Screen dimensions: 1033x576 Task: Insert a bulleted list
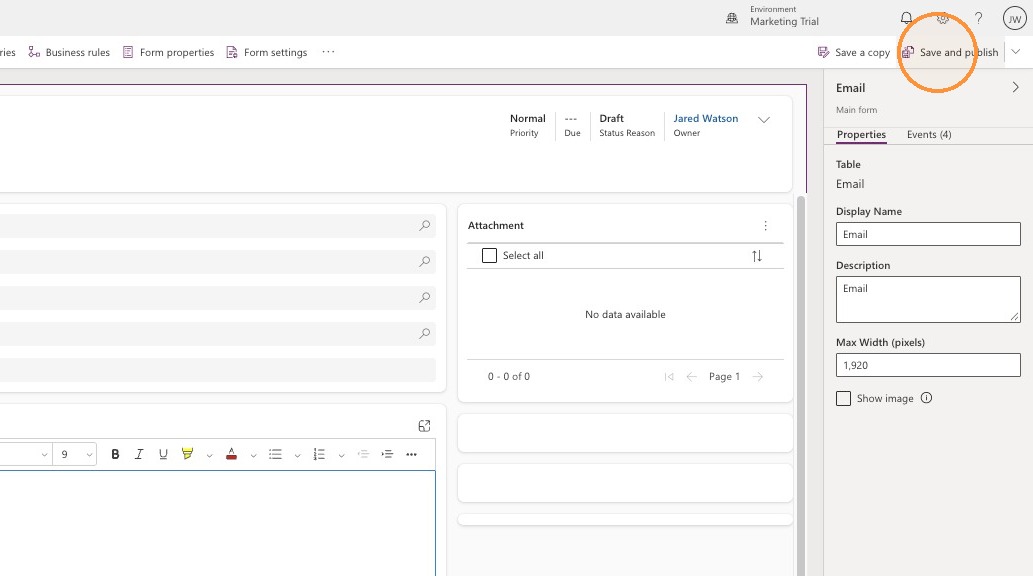[x=275, y=454]
